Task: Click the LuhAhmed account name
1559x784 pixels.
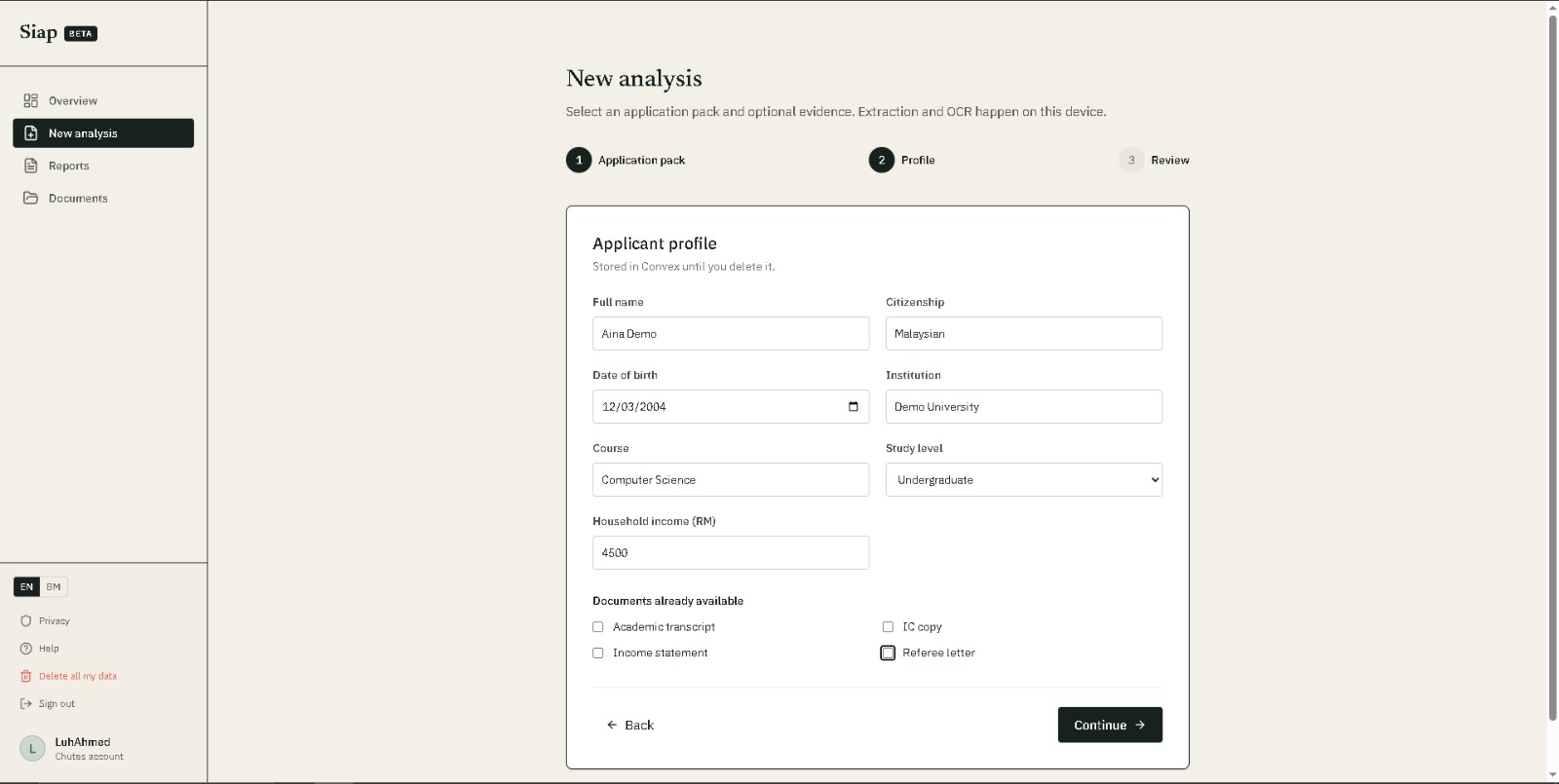Action: [83, 742]
